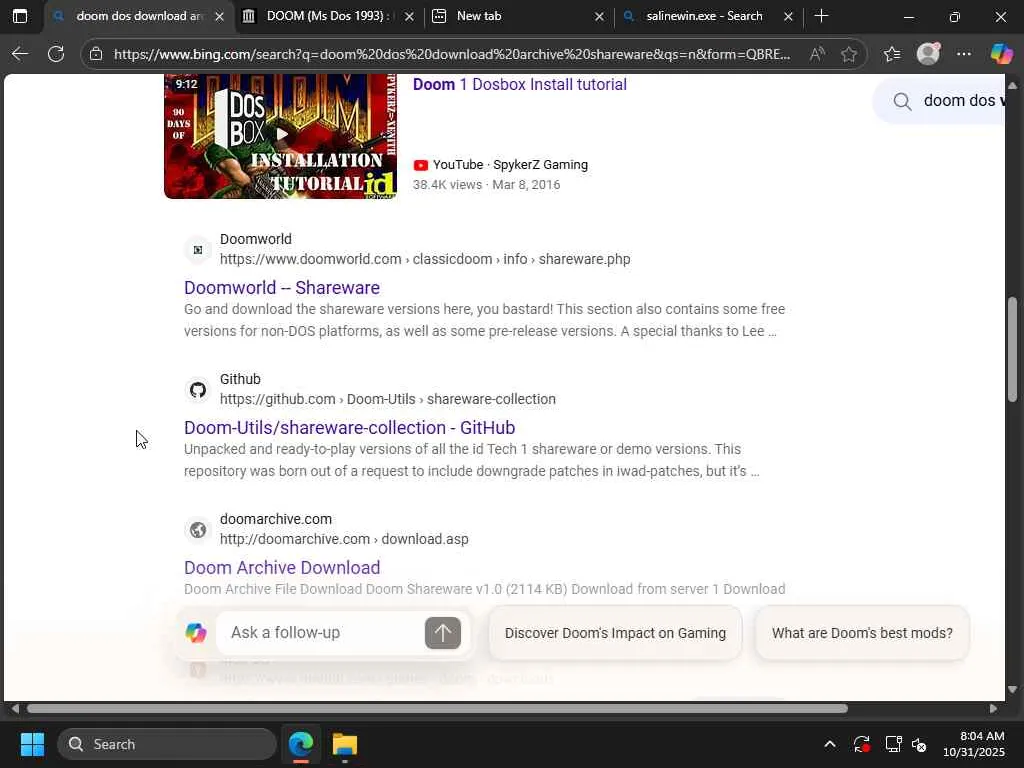Click the scroll up arrow
Viewport: 1024px width, 768px height.
(1012, 86)
